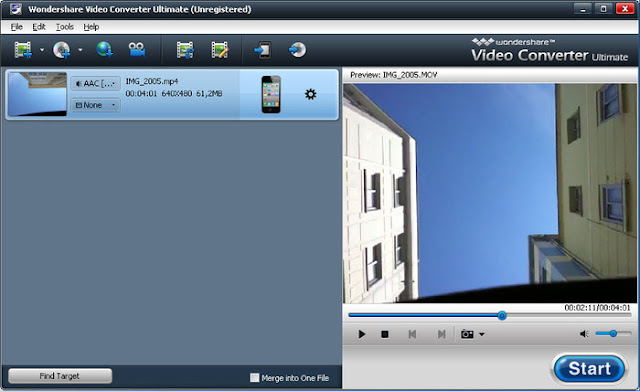Open output settings gear for IMG_2005.mp4

coord(311,95)
